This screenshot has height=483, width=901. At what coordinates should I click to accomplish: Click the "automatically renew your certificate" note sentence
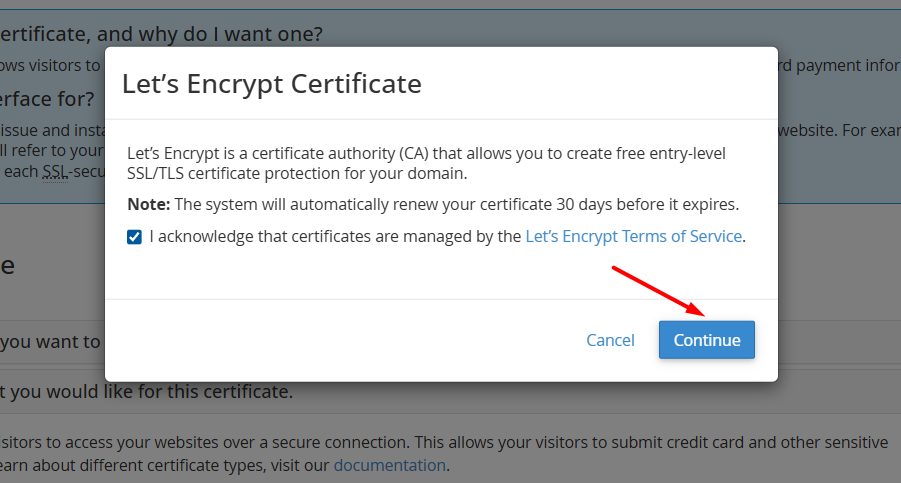456,205
